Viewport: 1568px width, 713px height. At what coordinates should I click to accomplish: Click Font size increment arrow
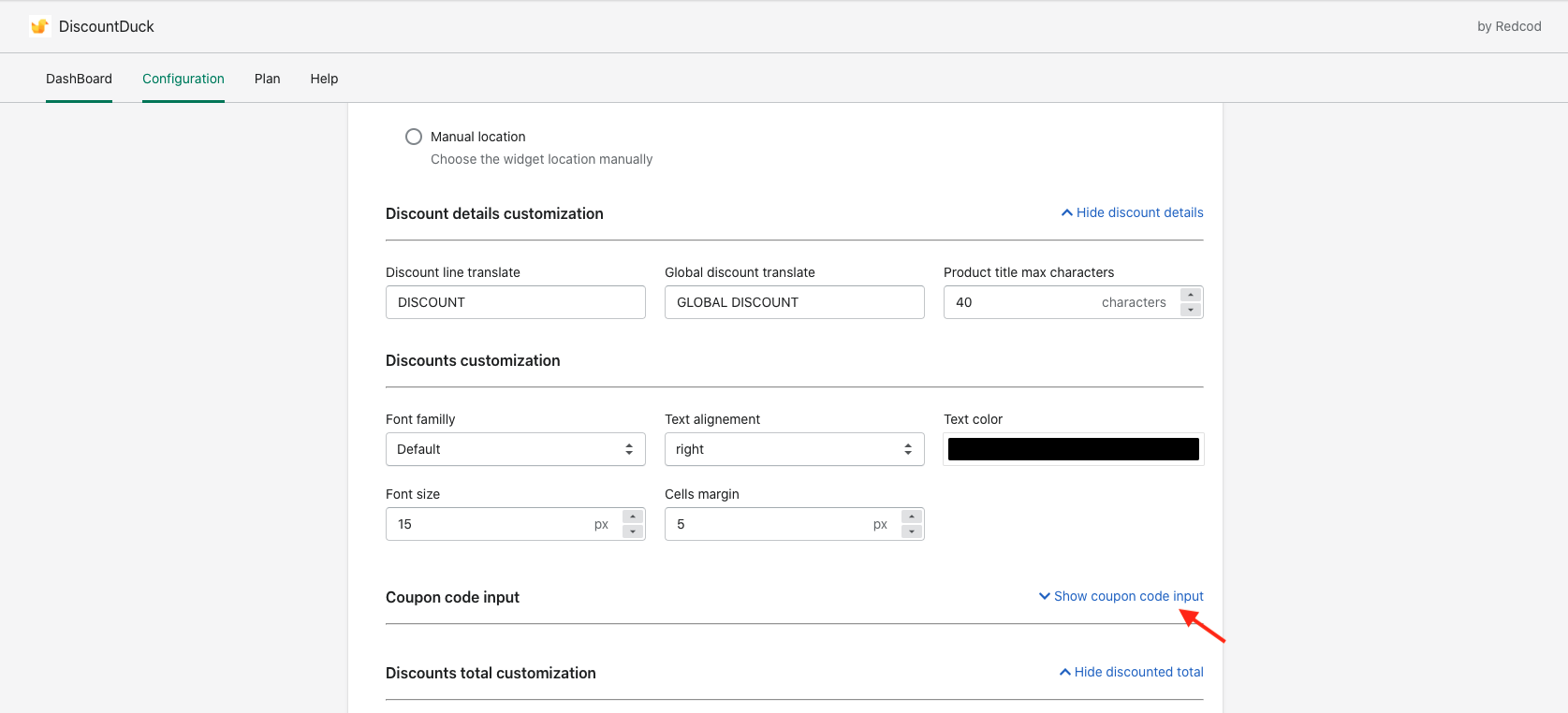[633, 517]
